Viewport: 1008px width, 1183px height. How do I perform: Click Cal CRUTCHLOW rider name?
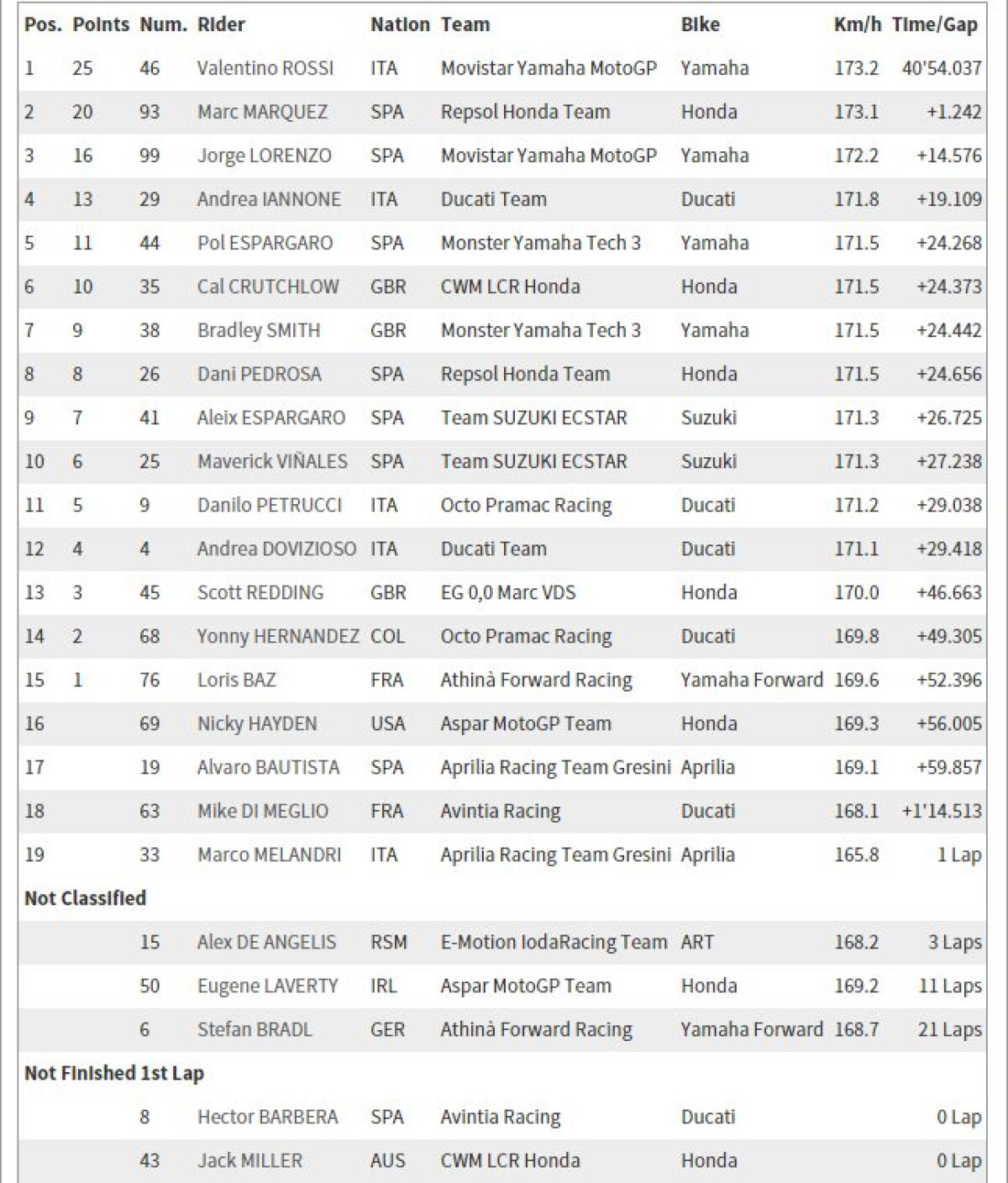click(x=268, y=287)
